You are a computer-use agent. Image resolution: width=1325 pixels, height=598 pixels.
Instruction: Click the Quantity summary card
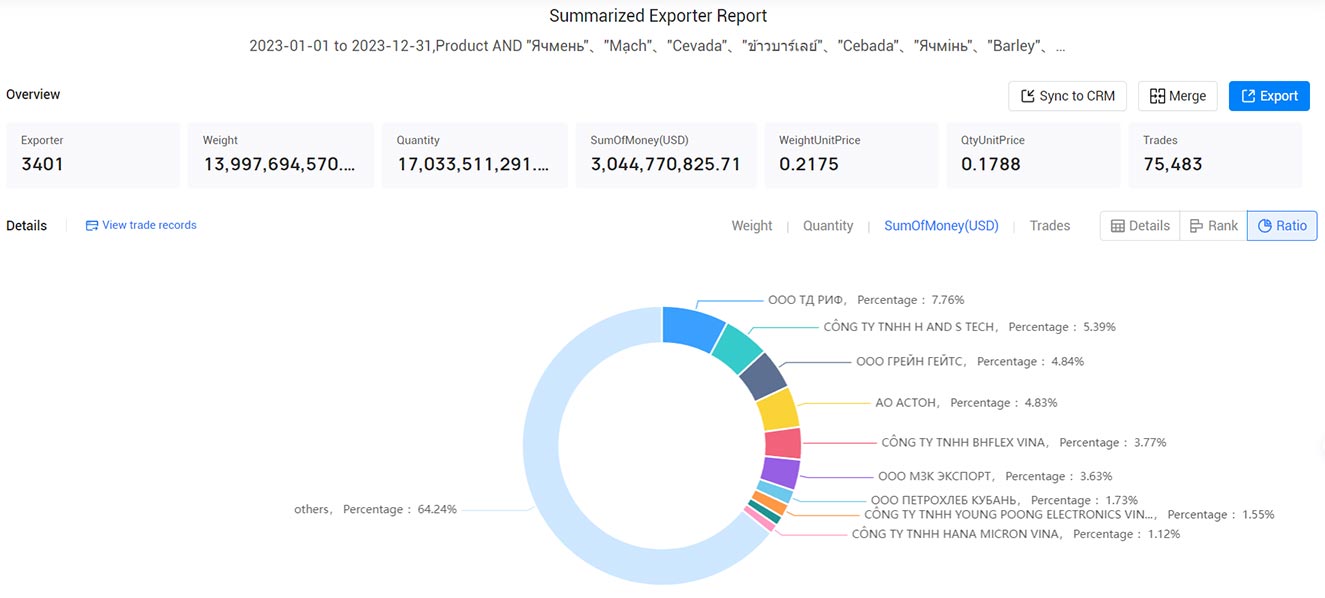click(475, 155)
